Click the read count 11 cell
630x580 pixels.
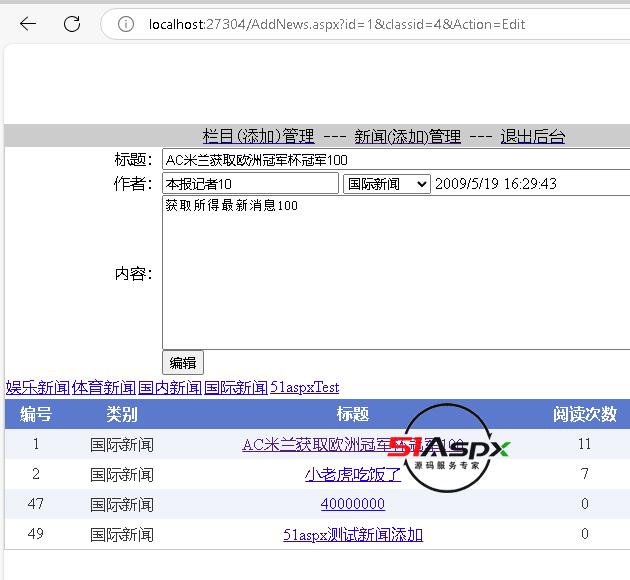(x=585, y=444)
